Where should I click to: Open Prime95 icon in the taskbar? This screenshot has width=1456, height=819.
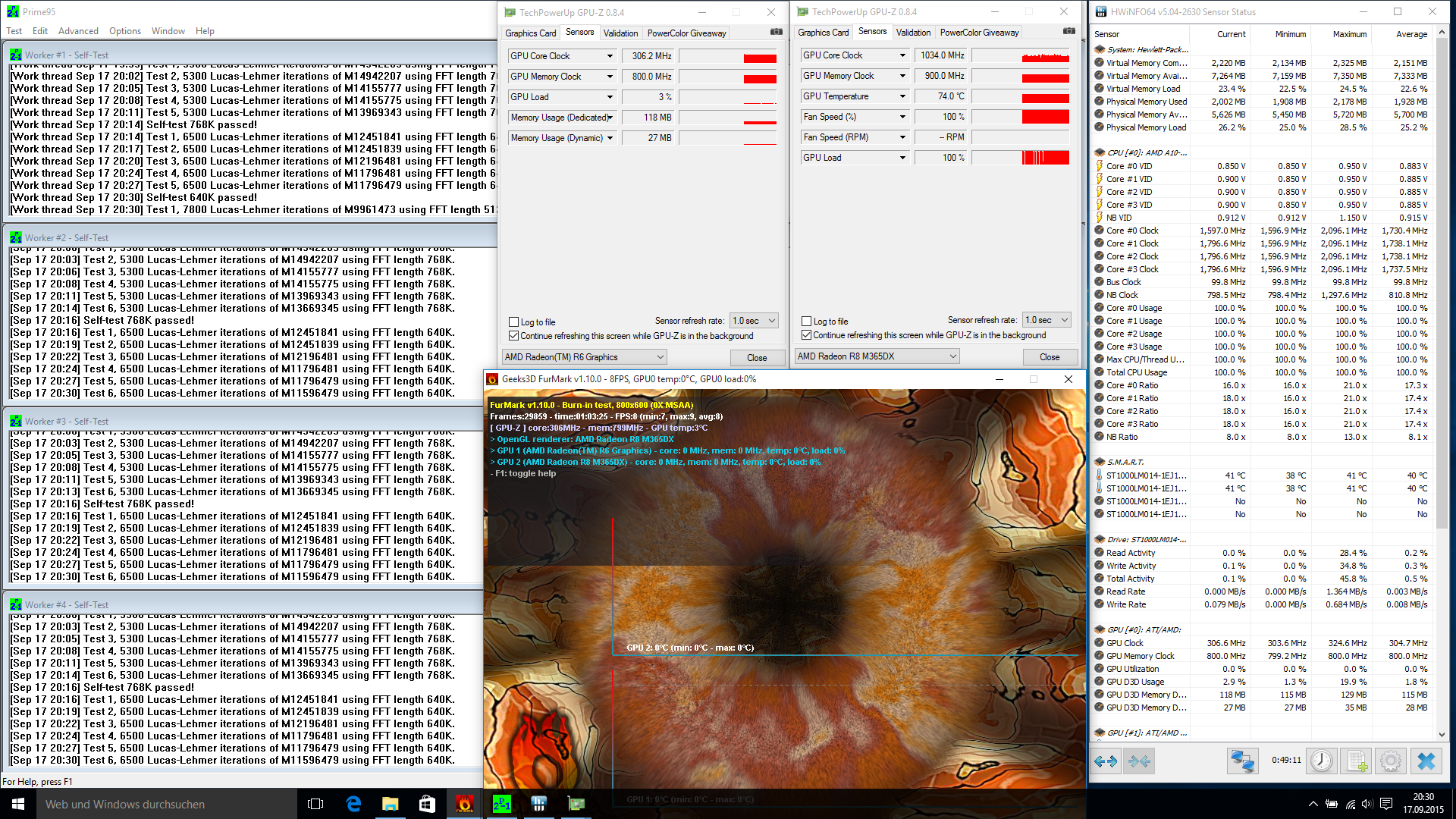502,804
